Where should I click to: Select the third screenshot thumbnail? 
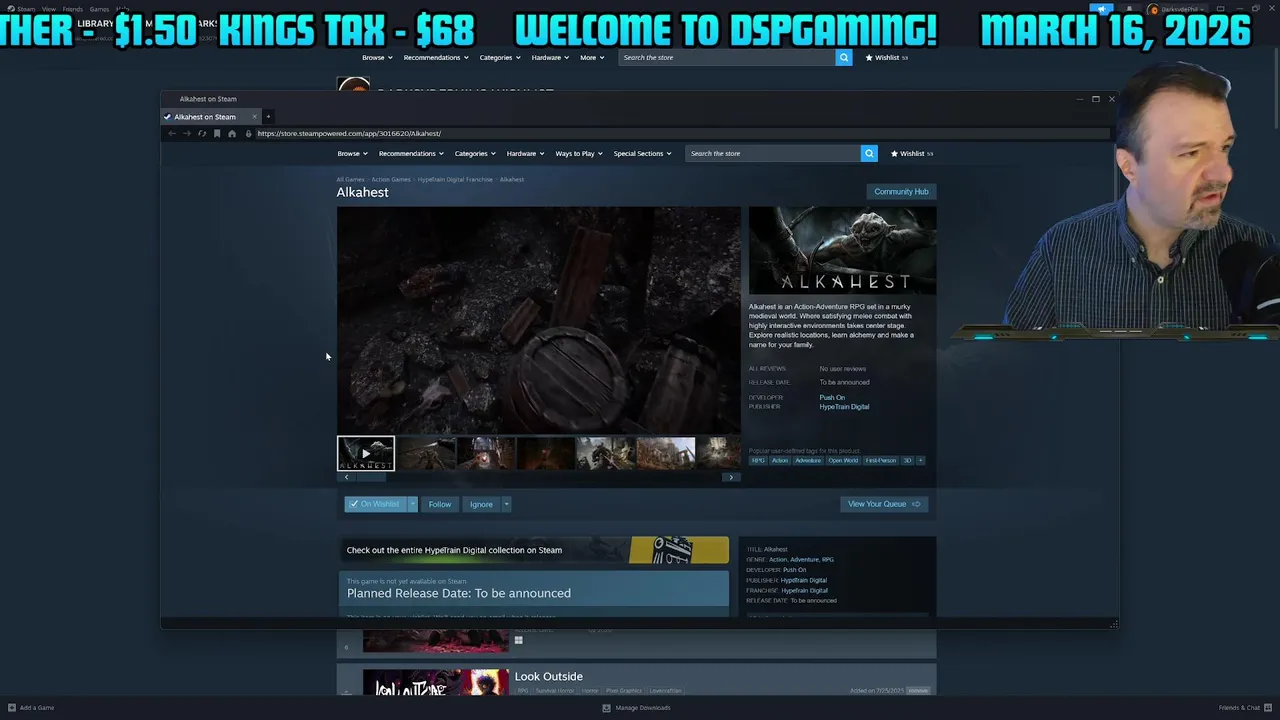pyautogui.click(x=486, y=453)
